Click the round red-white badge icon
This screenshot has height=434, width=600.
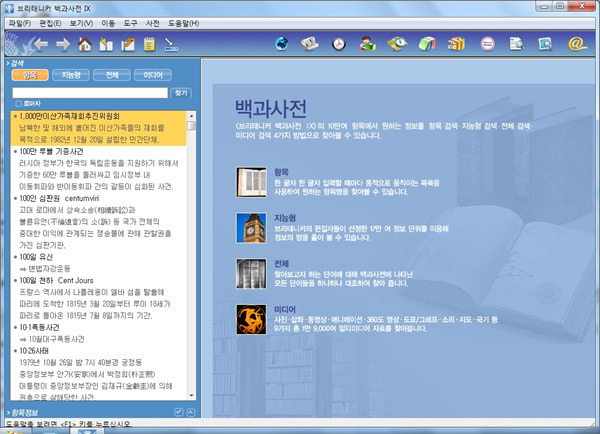tap(488, 44)
